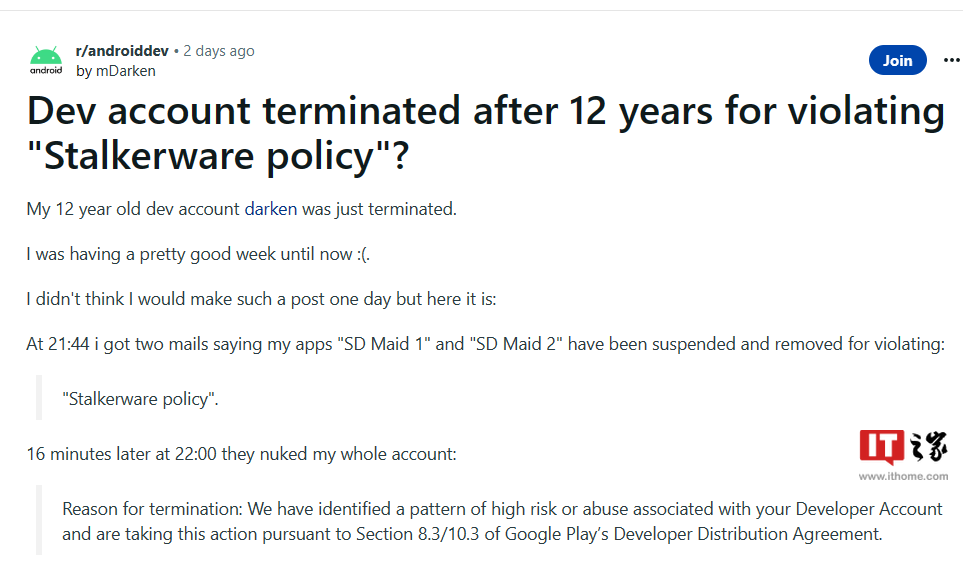Click the "I didn't think" sentence
The width and height of the screenshot is (963, 568).
pyautogui.click(x=261, y=299)
